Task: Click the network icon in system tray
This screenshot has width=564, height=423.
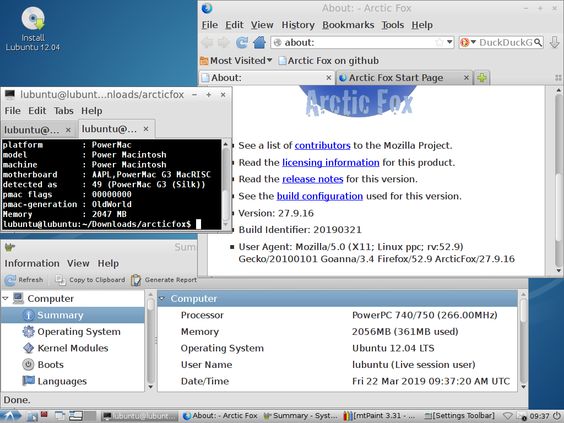Action: tap(507, 416)
